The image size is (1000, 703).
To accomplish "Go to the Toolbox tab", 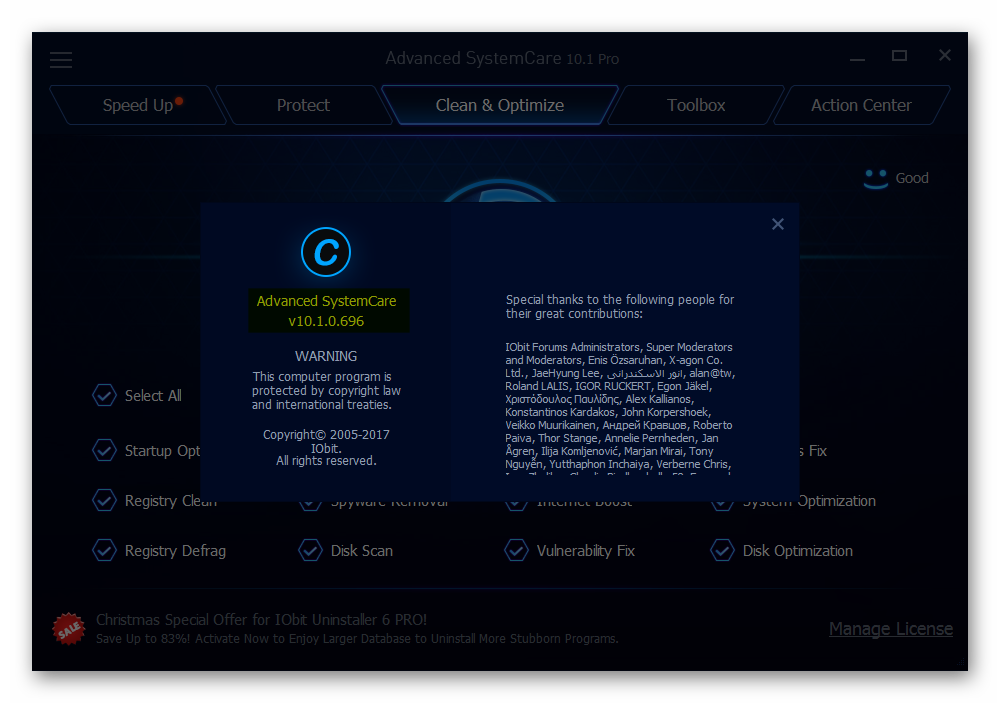I will coord(696,105).
